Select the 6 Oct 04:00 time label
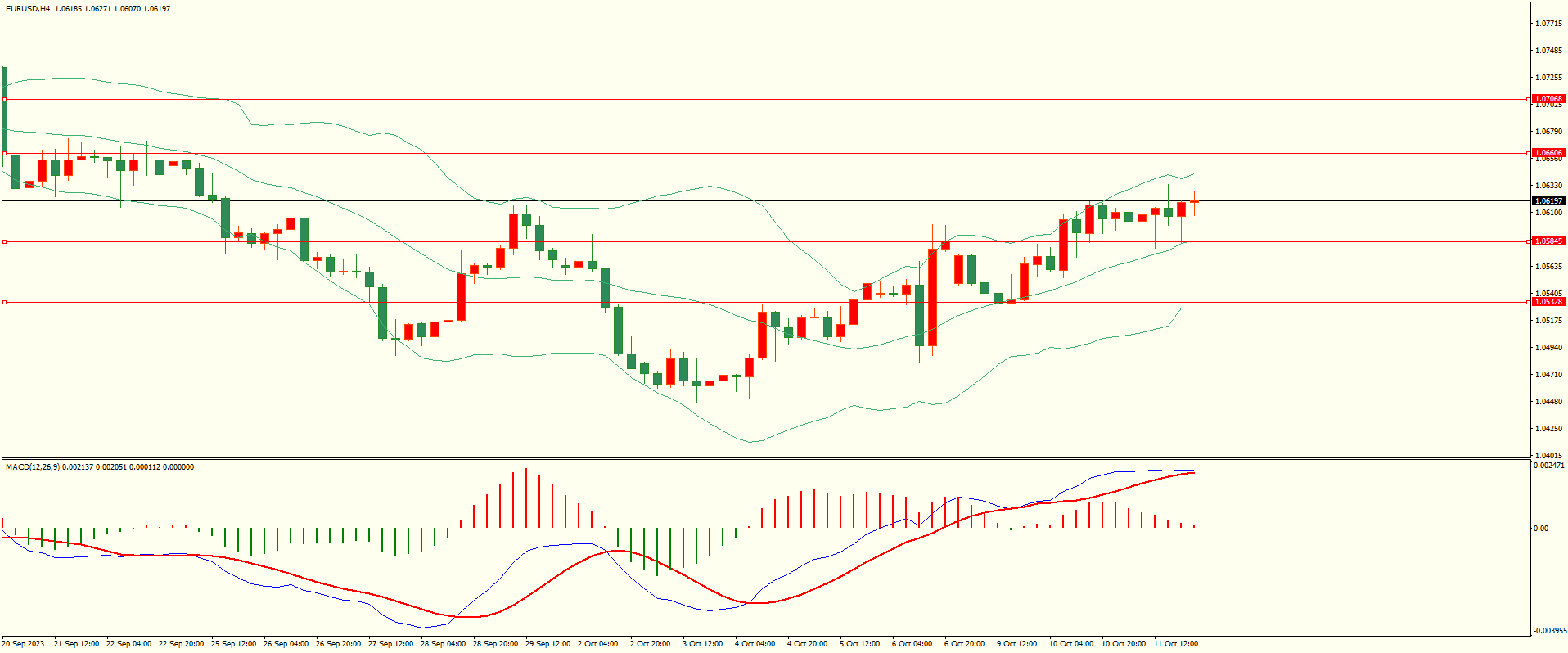The width and height of the screenshot is (1568, 653). 912,644
